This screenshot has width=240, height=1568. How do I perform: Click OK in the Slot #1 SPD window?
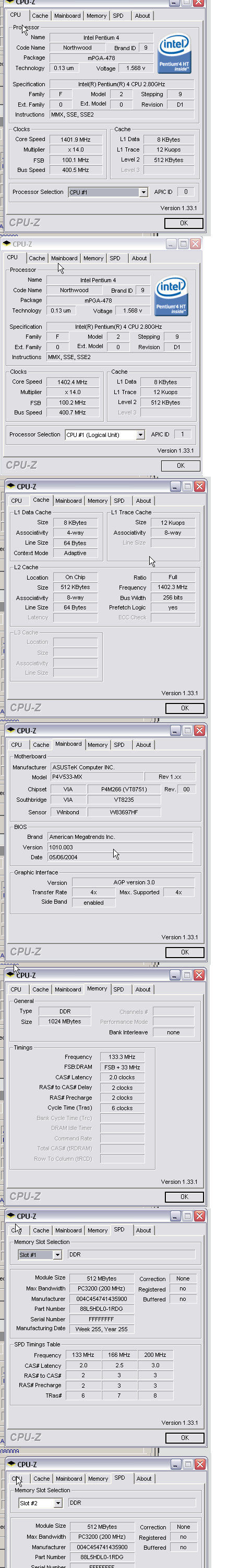185,1438
